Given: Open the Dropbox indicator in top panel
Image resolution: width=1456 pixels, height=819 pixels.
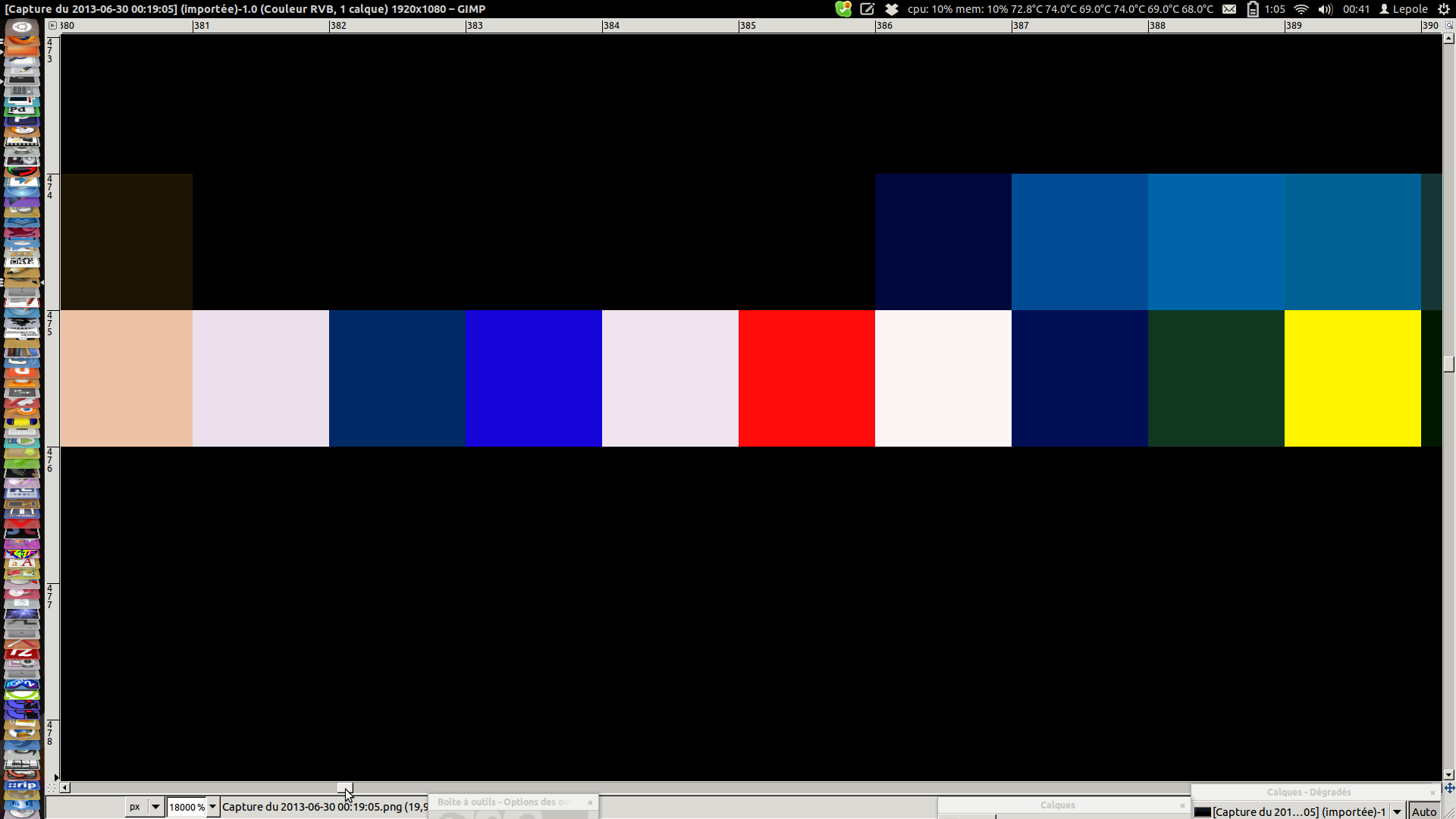Looking at the screenshot, I should [x=892, y=9].
